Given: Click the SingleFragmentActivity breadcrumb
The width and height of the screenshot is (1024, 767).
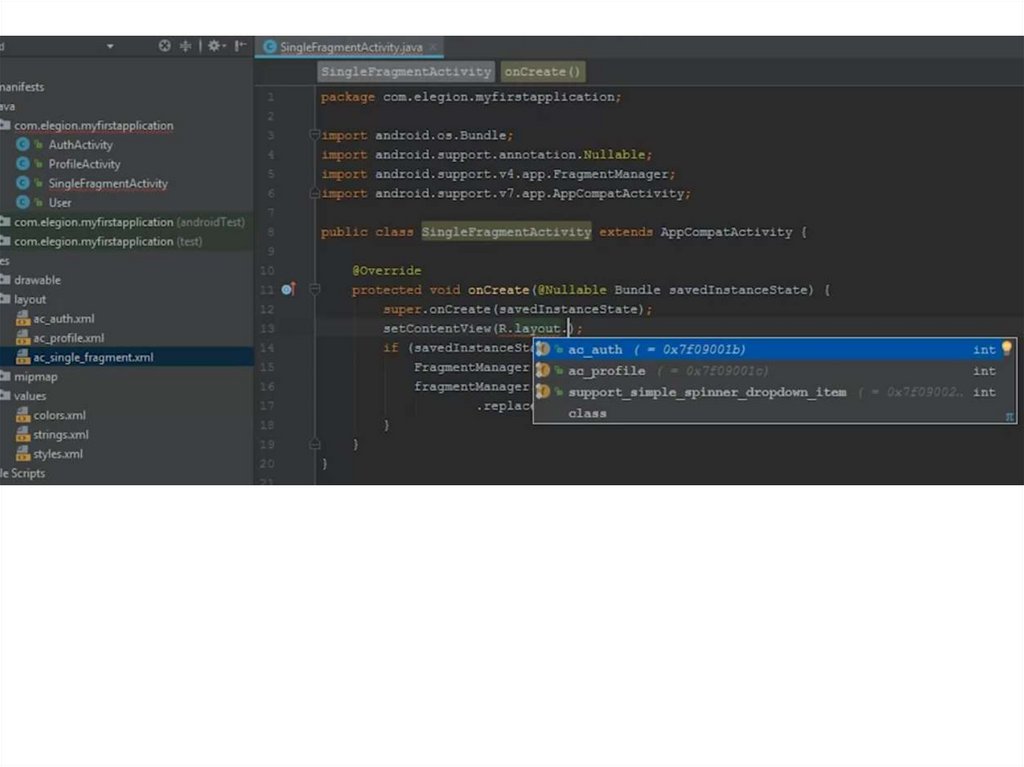Looking at the screenshot, I should click(x=406, y=72).
